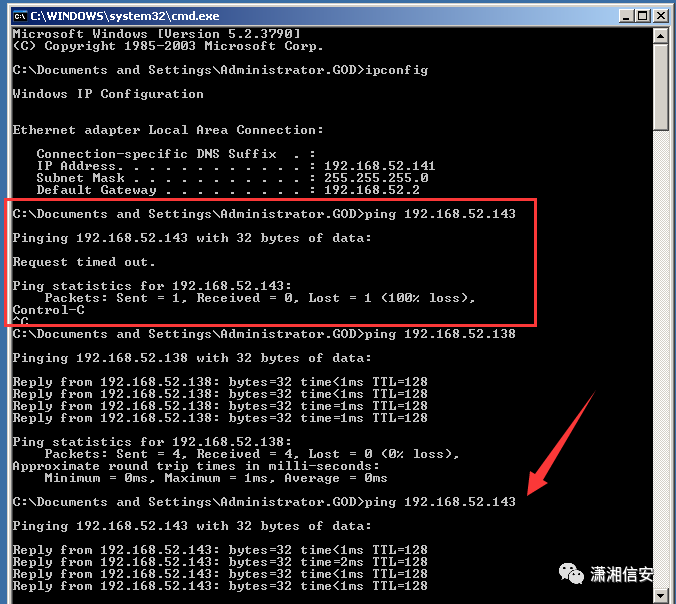This screenshot has width=676, height=604.
Task: Close the cmd.exe window
Action: point(660,16)
